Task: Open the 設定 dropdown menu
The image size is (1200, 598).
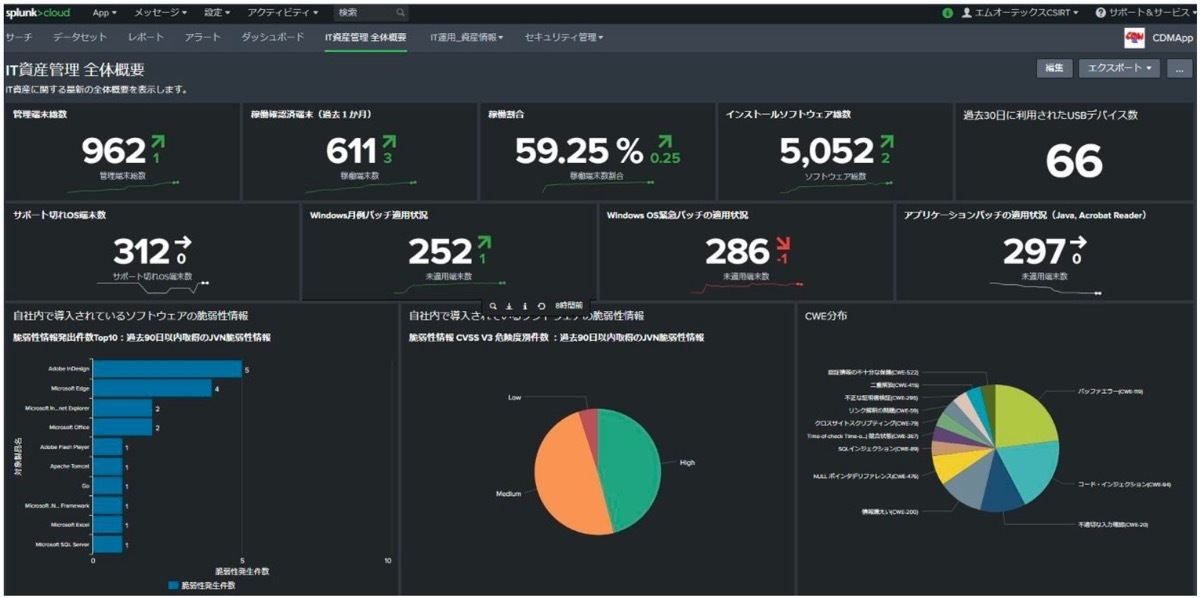Action: pos(217,13)
